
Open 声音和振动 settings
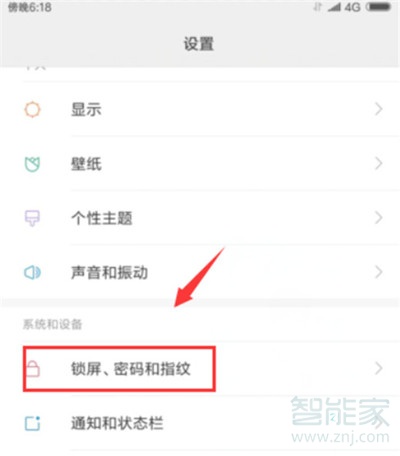(200, 272)
